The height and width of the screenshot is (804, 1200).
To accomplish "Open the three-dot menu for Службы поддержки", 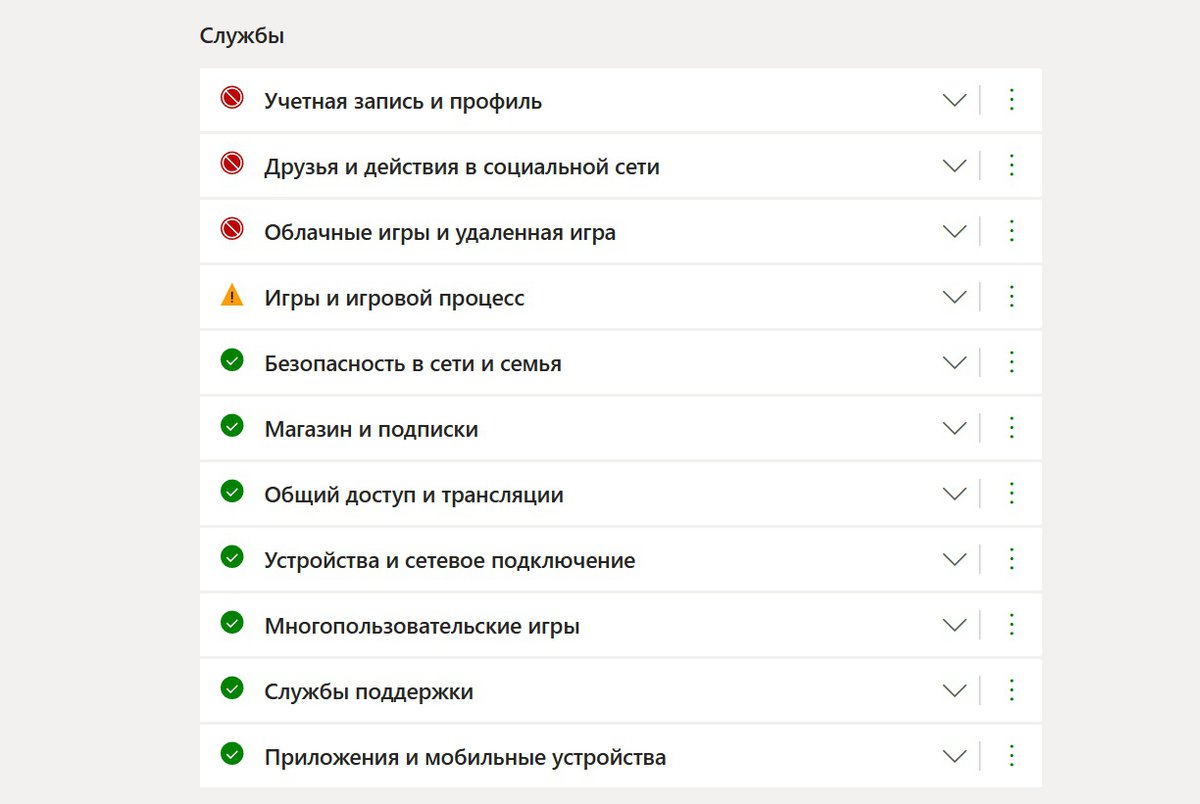I will [x=1011, y=690].
